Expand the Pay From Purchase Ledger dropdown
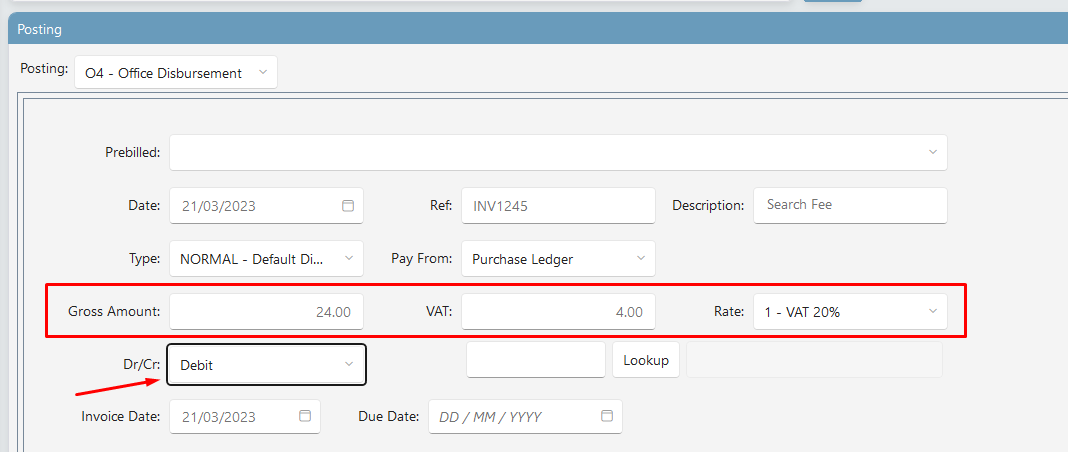The image size is (1068, 452). [558, 259]
